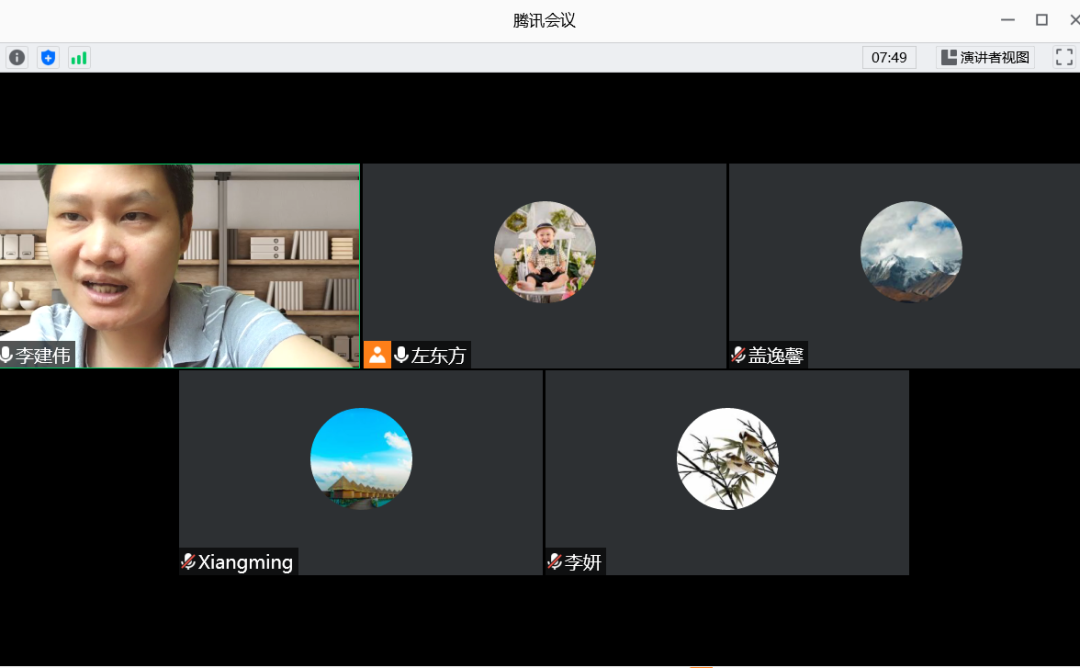Image resolution: width=1080 pixels, height=668 pixels.
Task: Click 左东方's baby photo avatar
Action: tap(545, 252)
